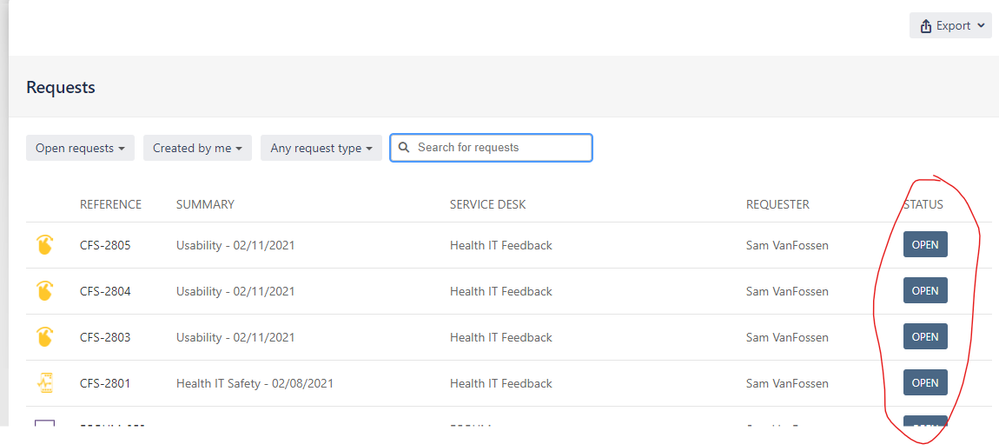The height and width of the screenshot is (445, 999).
Task: Open request reference CFS-2805
Action: (105, 246)
